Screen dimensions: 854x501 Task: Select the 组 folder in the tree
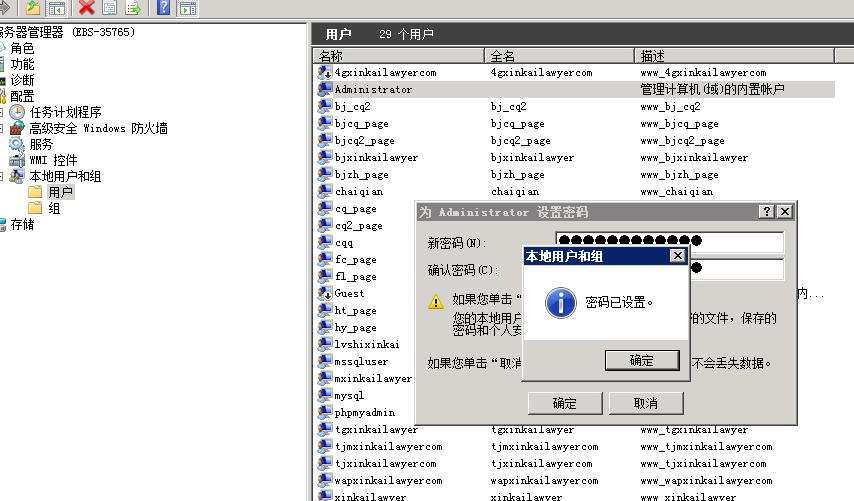pyautogui.click(x=54, y=208)
